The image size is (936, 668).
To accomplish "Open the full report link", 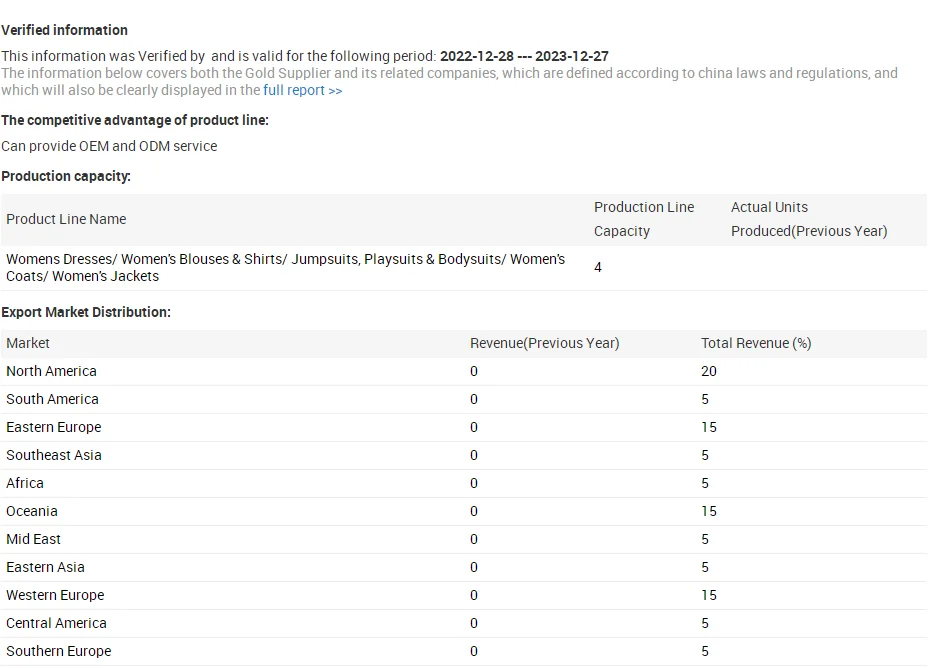I will pos(302,90).
